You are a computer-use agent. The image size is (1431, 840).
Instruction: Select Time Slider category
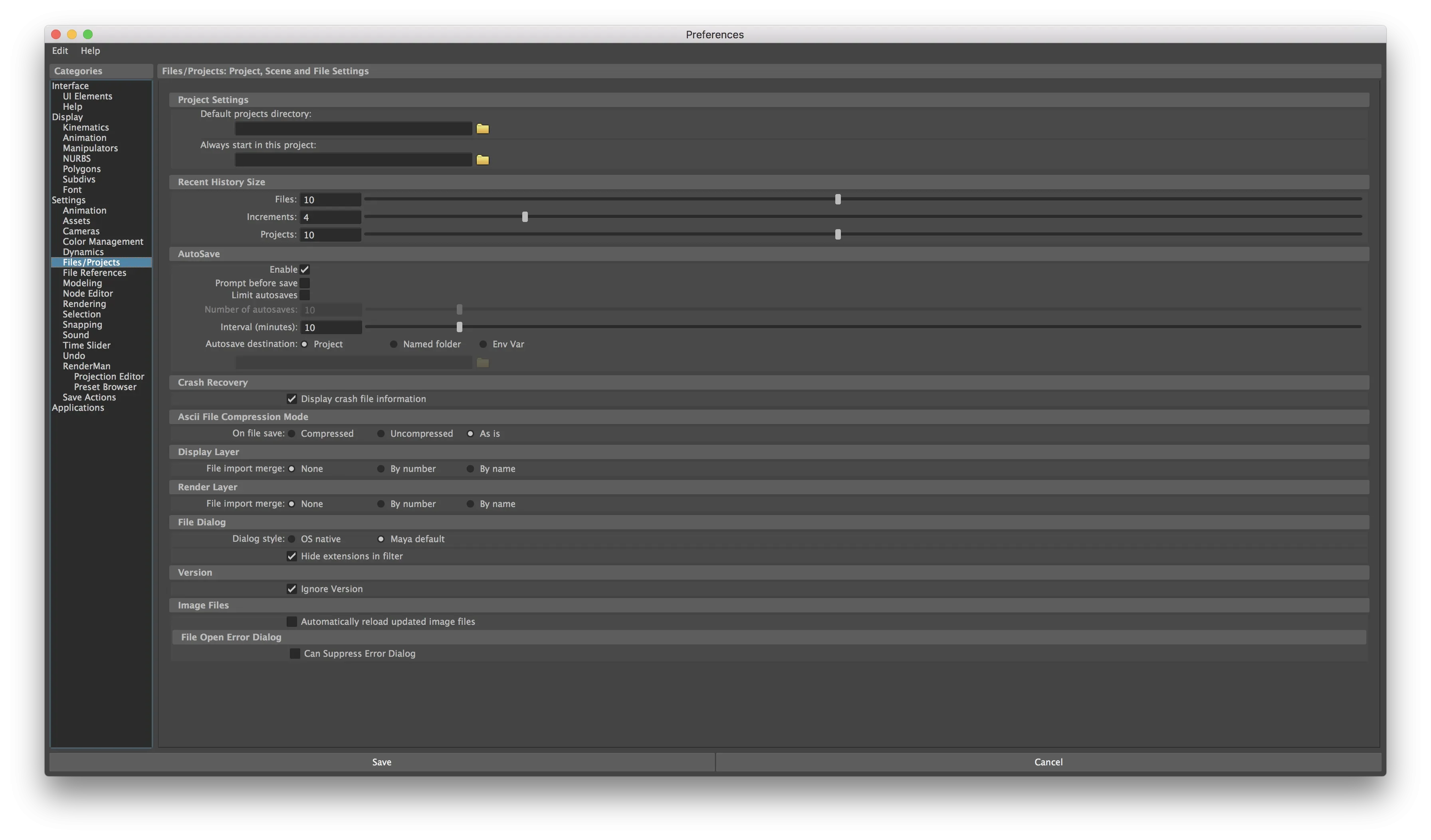click(x=86, y=346)
